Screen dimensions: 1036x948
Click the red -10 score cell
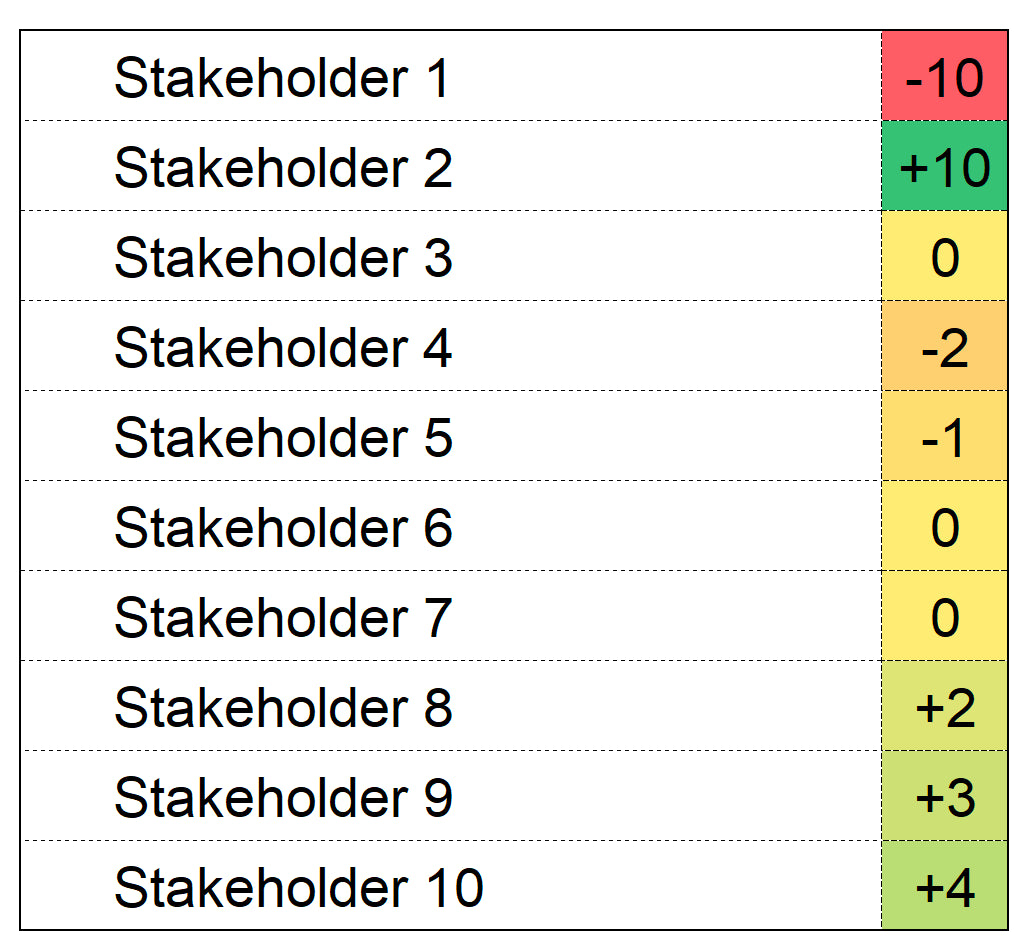point(945,77)
